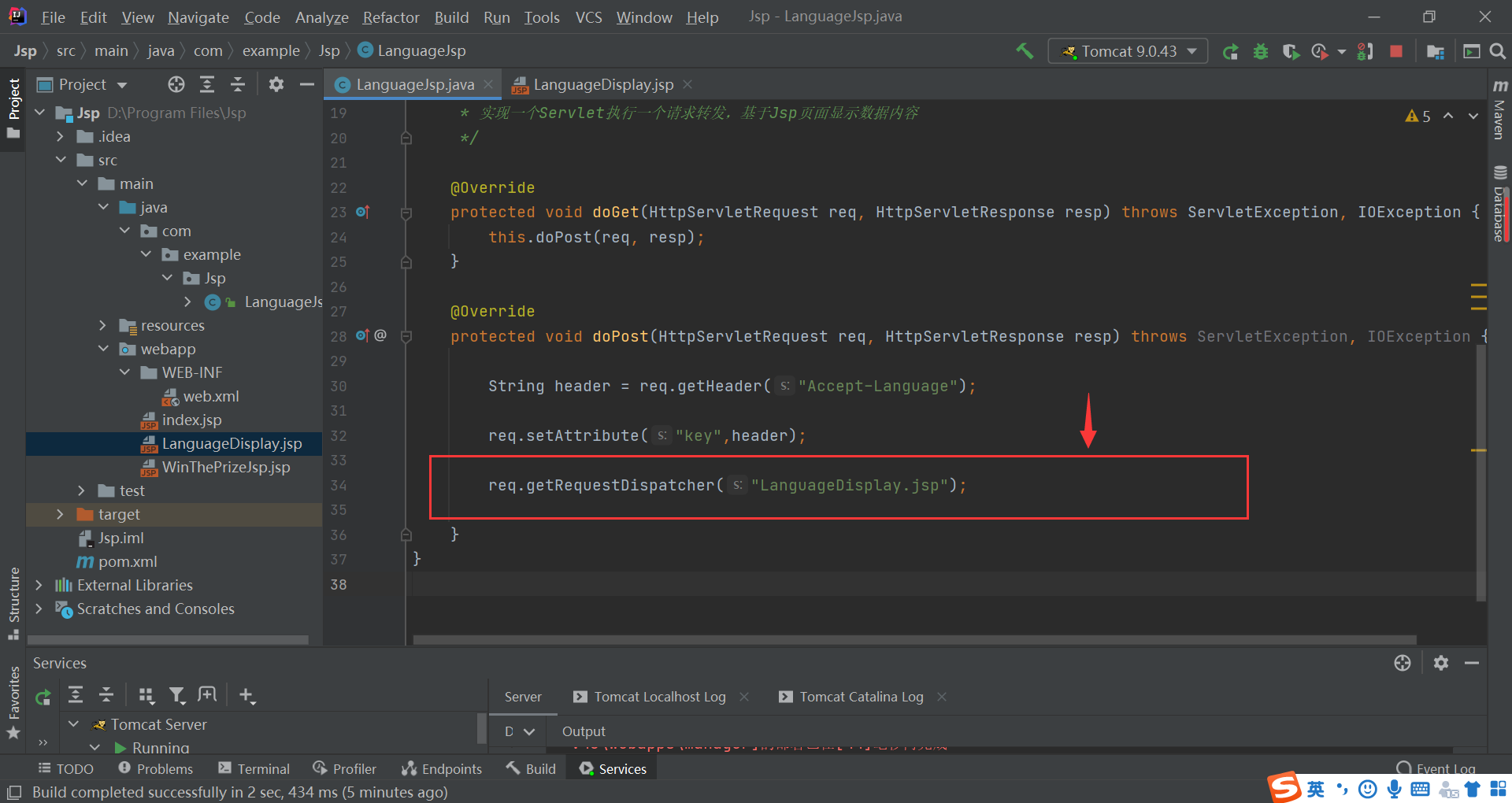Open the Analyze menu
Screen dimensions: 1512x803
click(321, 17)
